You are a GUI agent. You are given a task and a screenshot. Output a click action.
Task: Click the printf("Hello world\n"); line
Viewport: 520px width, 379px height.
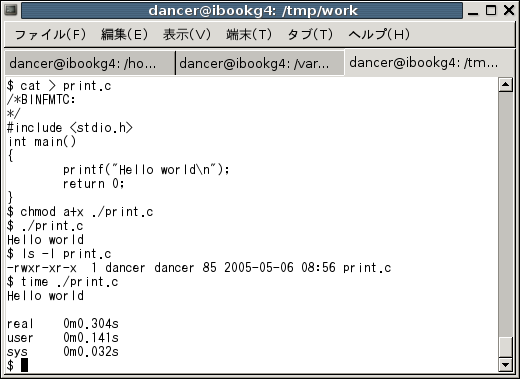pos(146,170)
